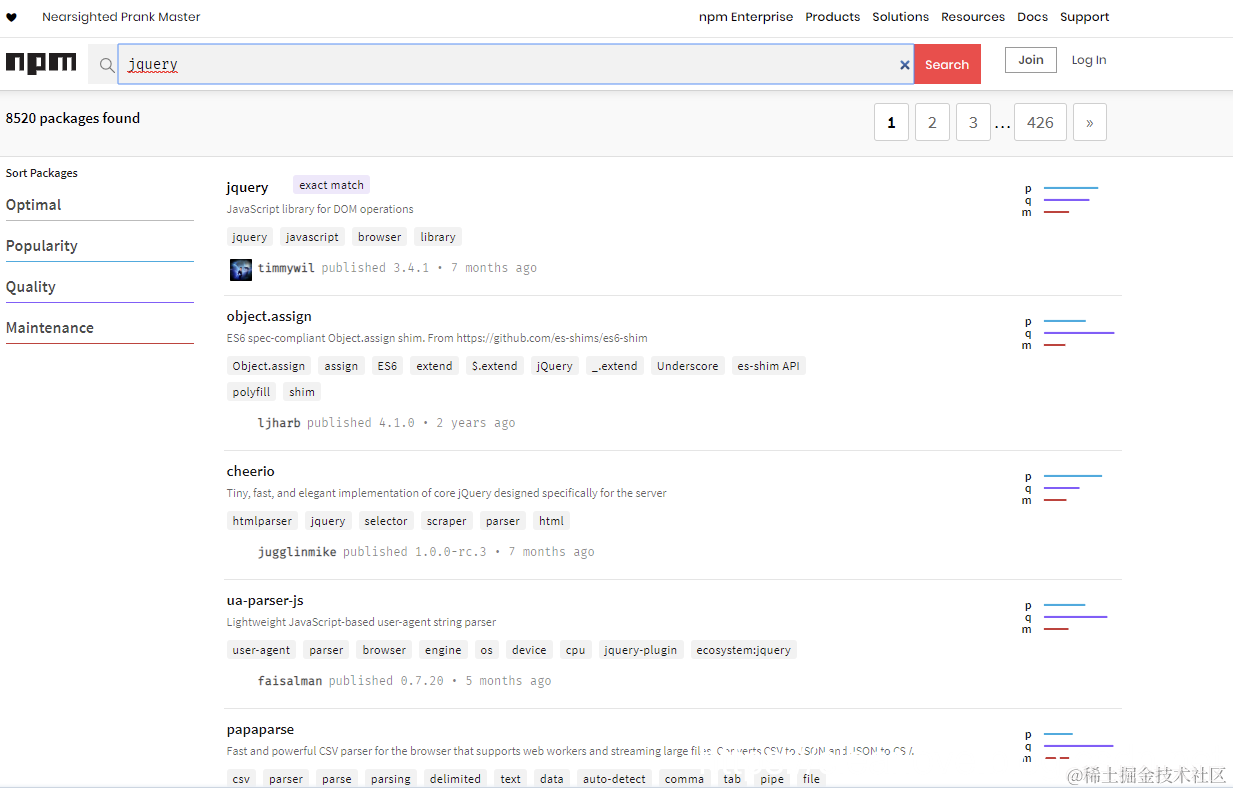The image size is (1233, 792).
Task: Open the object.assign package
Action: (x=269, y=316)
